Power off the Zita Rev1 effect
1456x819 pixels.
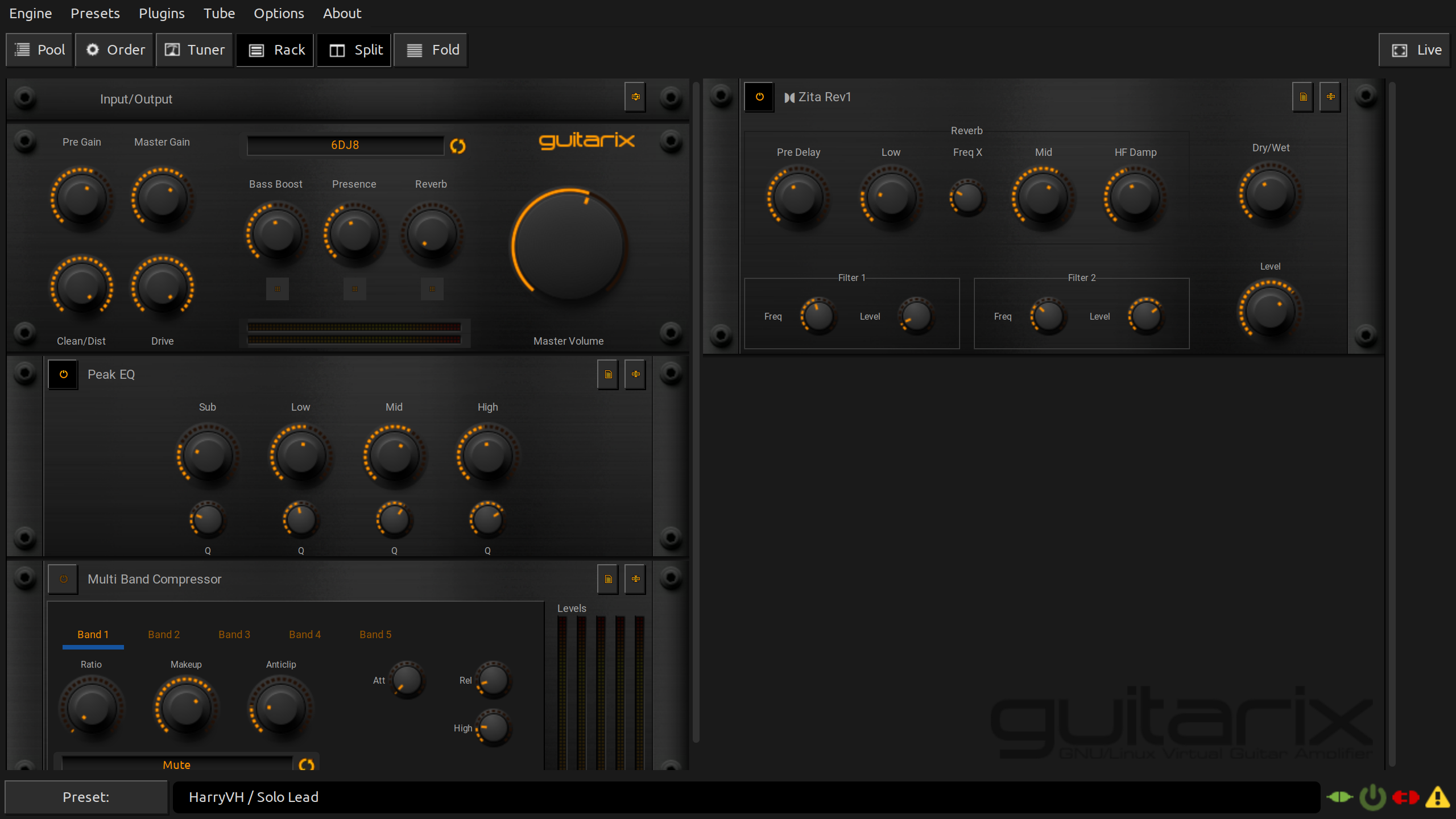759,97
